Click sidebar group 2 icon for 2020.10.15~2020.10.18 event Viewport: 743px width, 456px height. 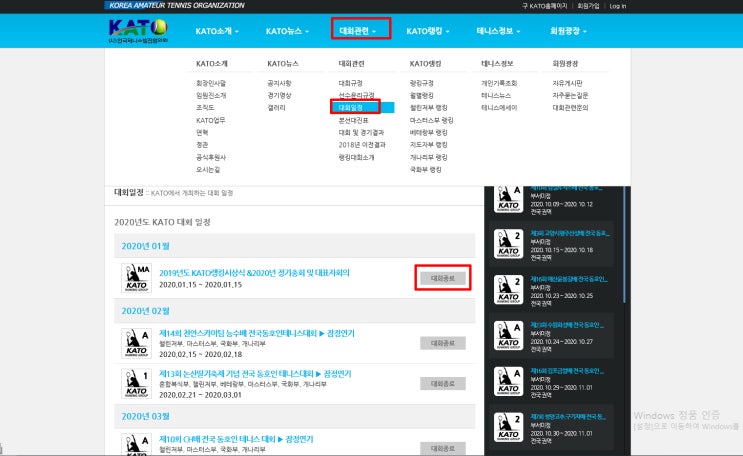[x=508, y=244]
